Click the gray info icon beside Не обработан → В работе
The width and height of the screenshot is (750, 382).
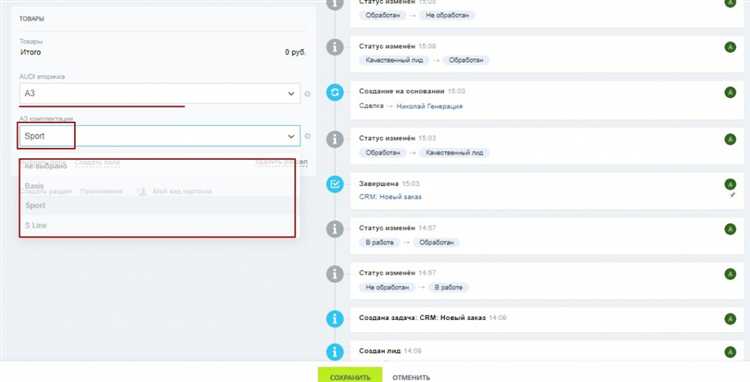[x=335, y=274]
